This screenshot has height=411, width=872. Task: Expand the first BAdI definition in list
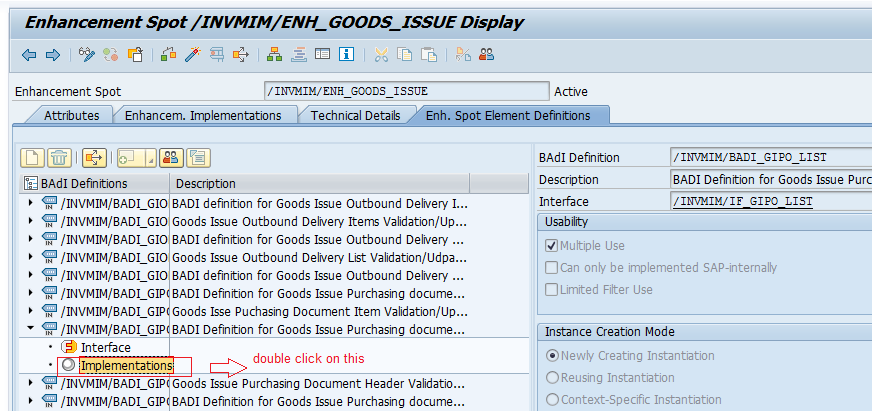30,203
